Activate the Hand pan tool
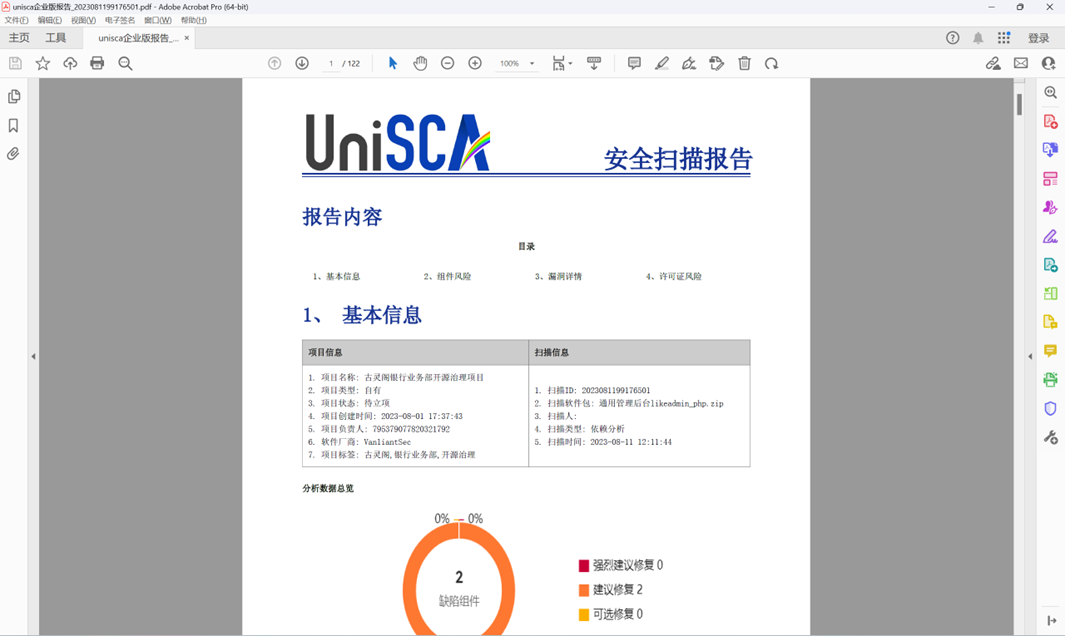This screenshot has width=1065, height=636. (x=420, y=63)
